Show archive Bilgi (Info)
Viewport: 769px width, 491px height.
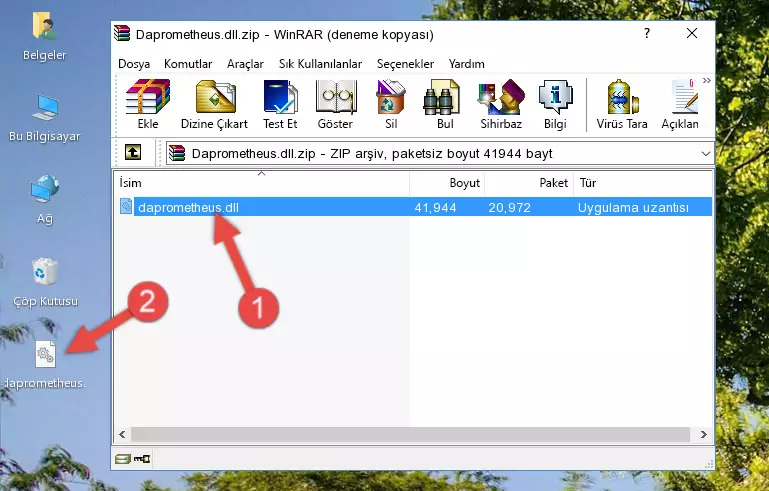[x=555, y=104]
